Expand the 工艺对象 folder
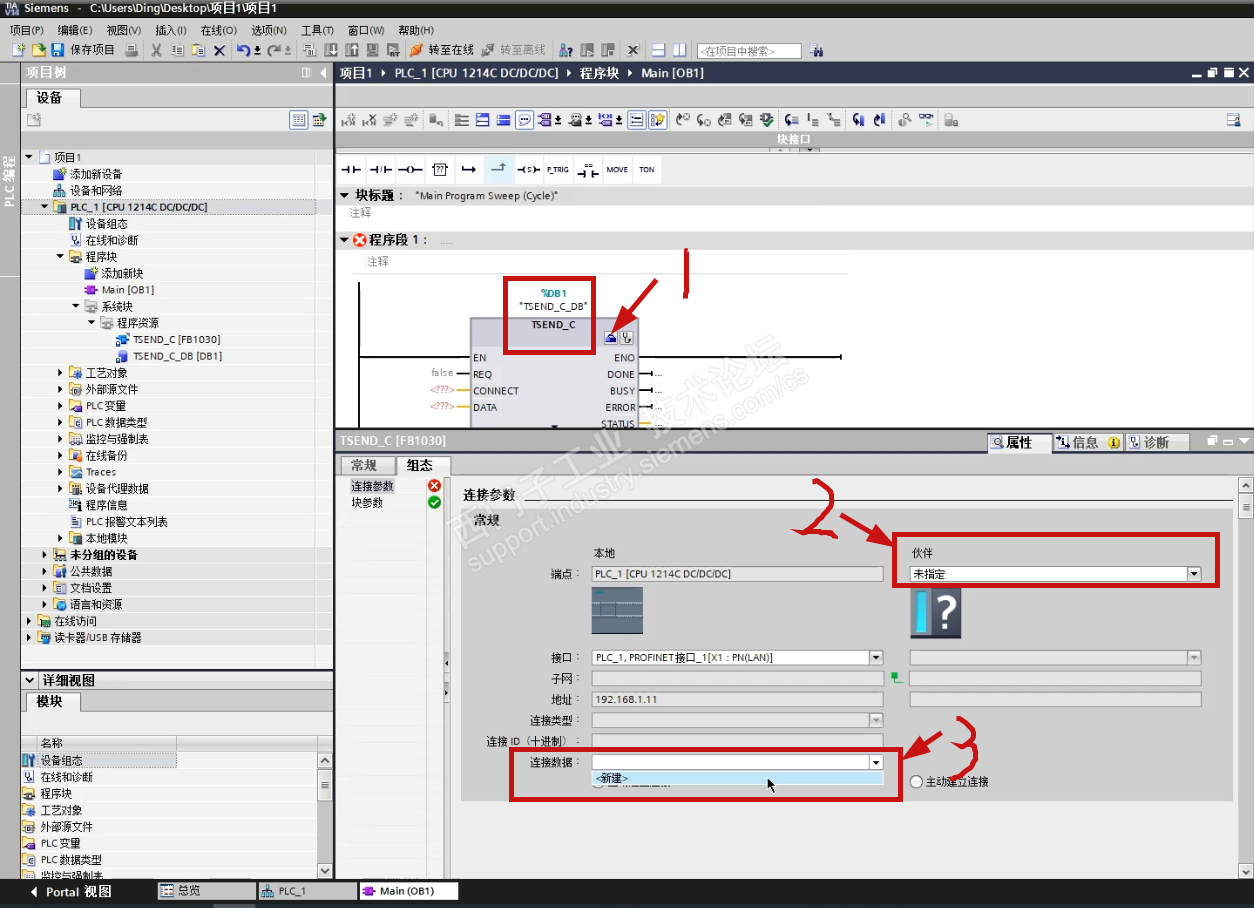Screen dimensions: 1254x908 pyautogui.click(x=61, y=373)
